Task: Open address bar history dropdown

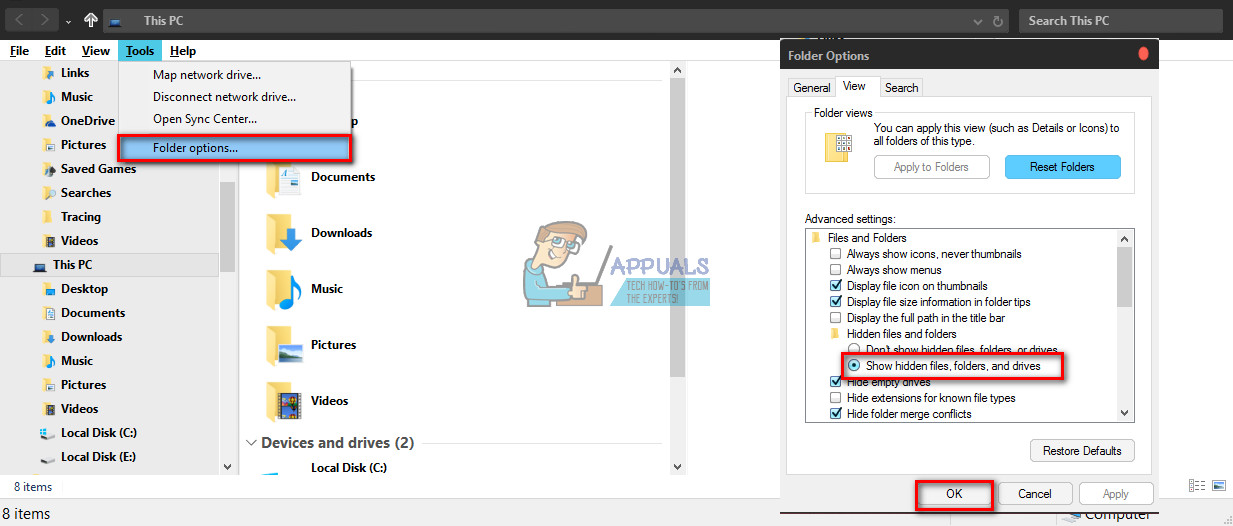Action: coord(978,21)
